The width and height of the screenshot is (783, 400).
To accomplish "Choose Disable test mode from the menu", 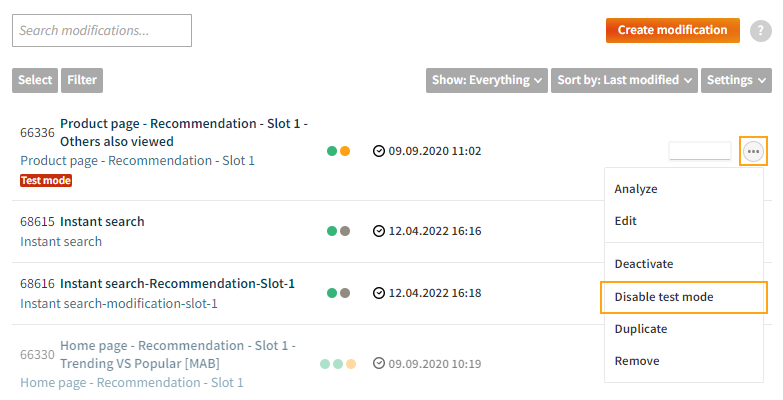I will click(664, 297).
